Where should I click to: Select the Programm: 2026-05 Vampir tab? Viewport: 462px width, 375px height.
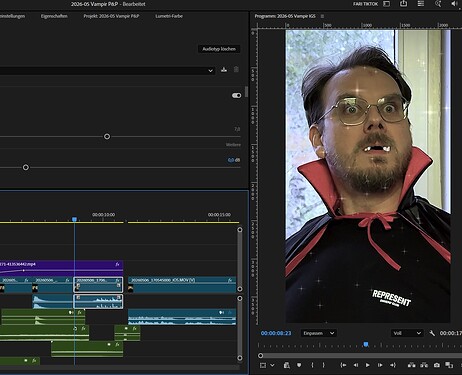coord(285,16)
